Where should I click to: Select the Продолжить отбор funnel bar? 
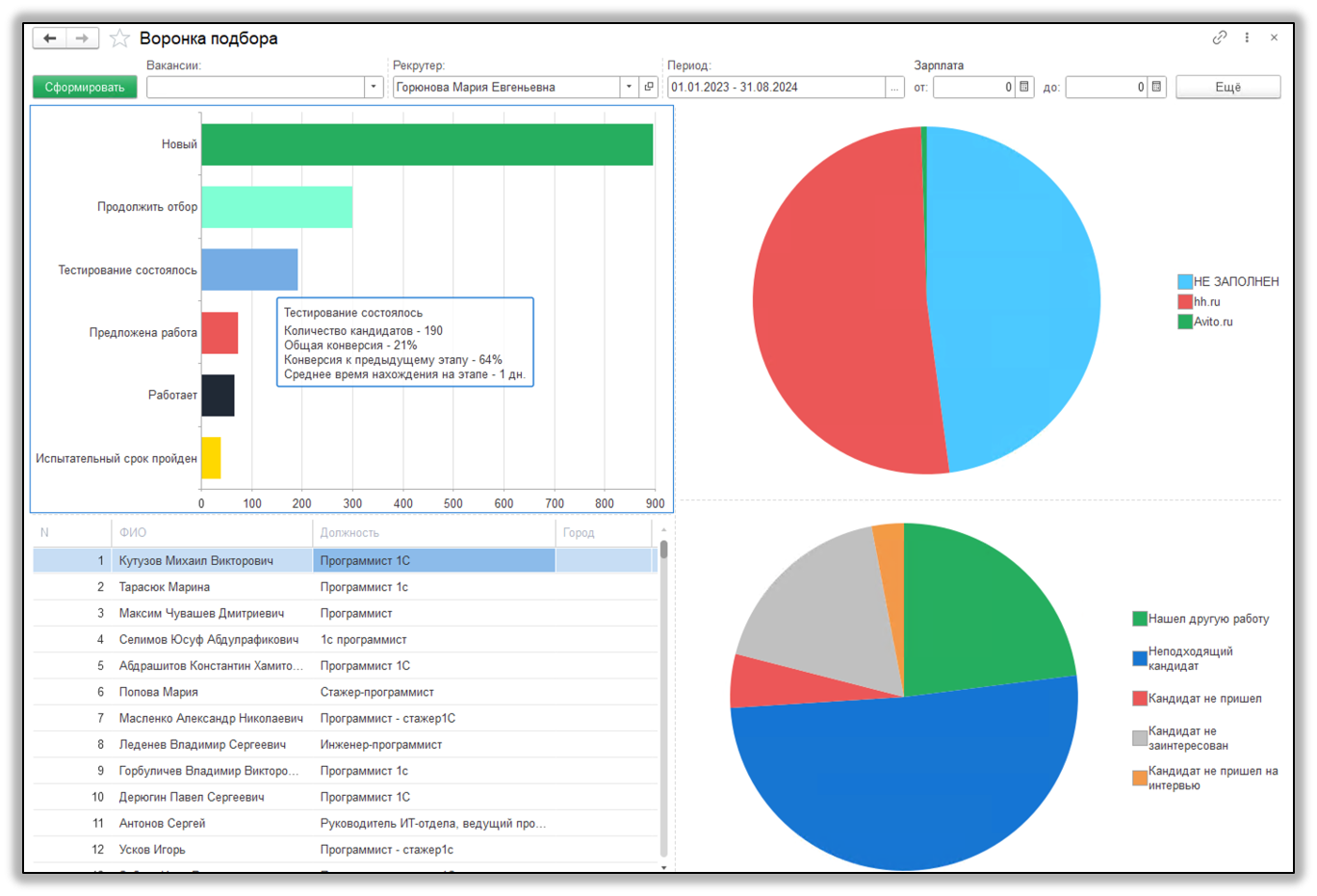click(x=276, y=207)
